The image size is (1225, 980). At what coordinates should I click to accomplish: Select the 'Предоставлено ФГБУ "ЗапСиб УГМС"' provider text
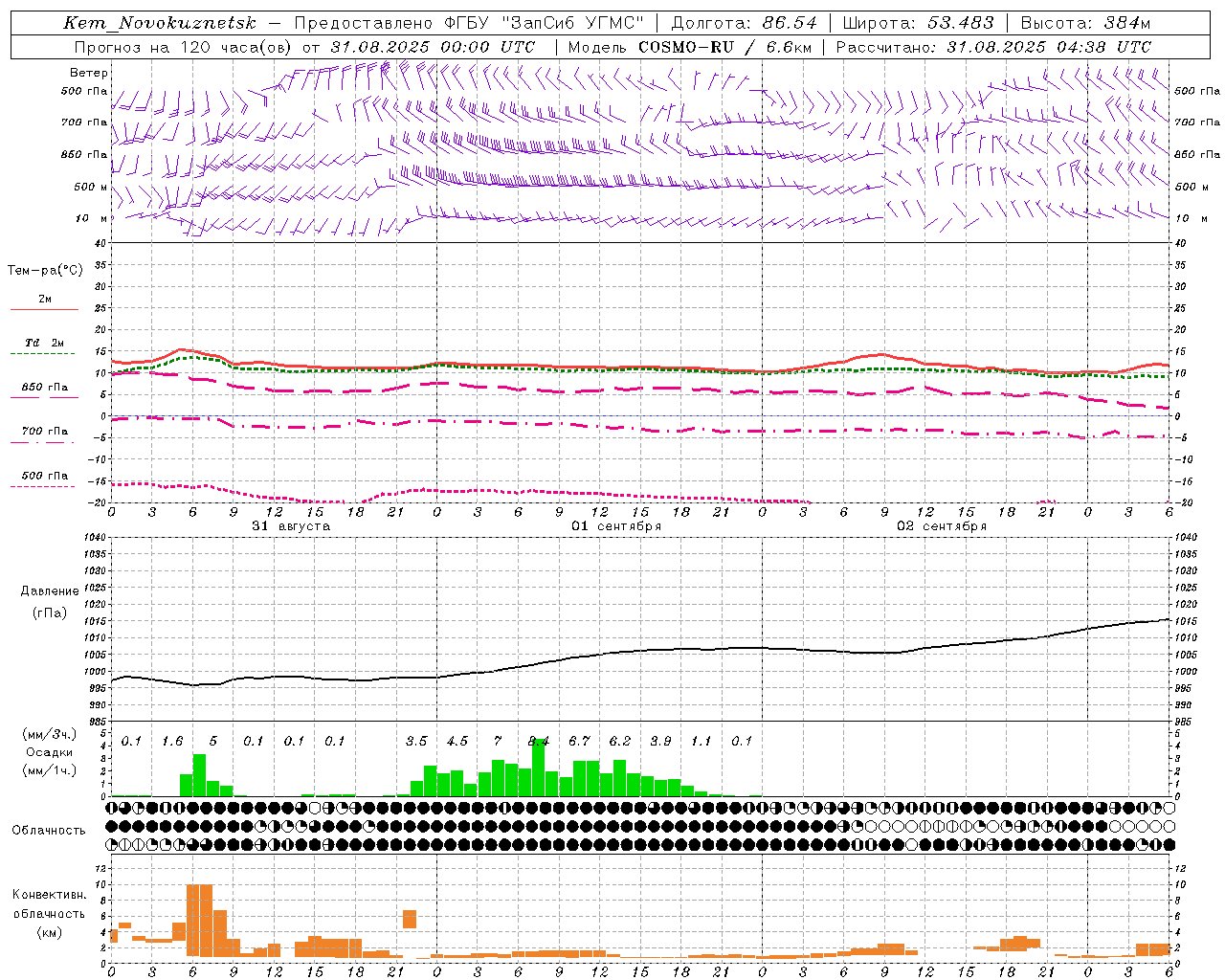point(469,23)
